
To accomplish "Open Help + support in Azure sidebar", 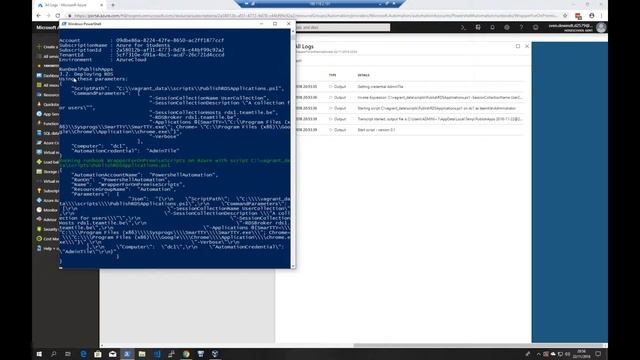I will coord(47,248).
